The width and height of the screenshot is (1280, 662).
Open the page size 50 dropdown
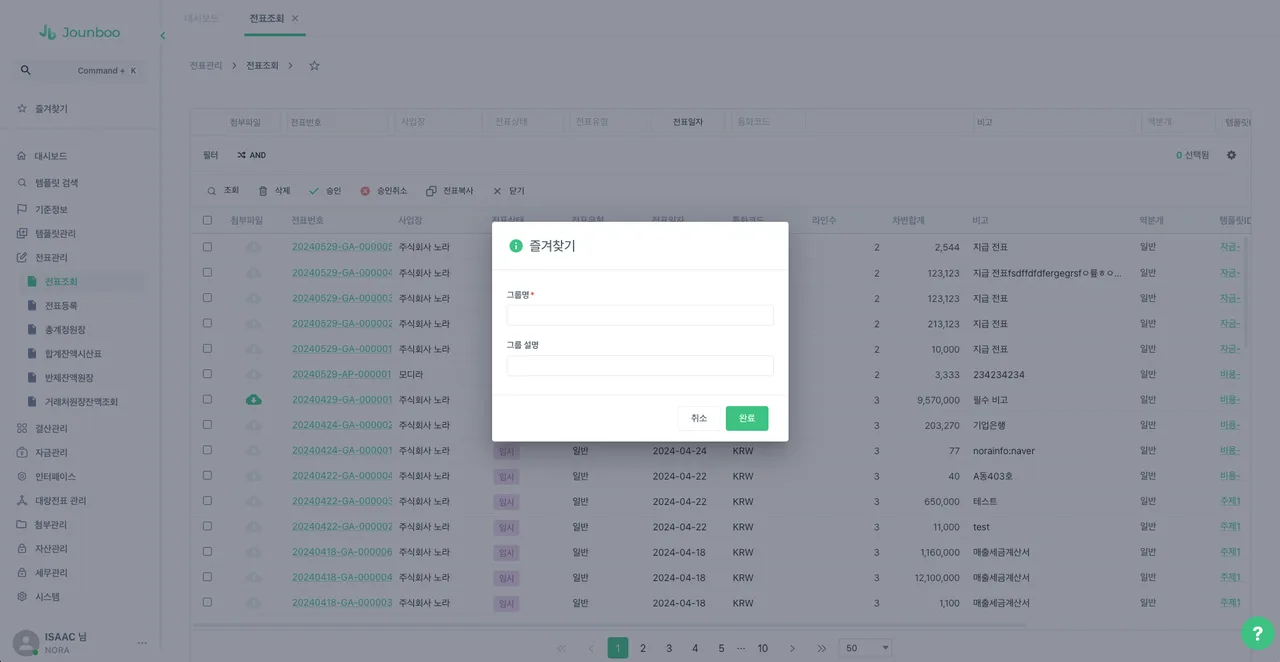[x=866, y=648]
